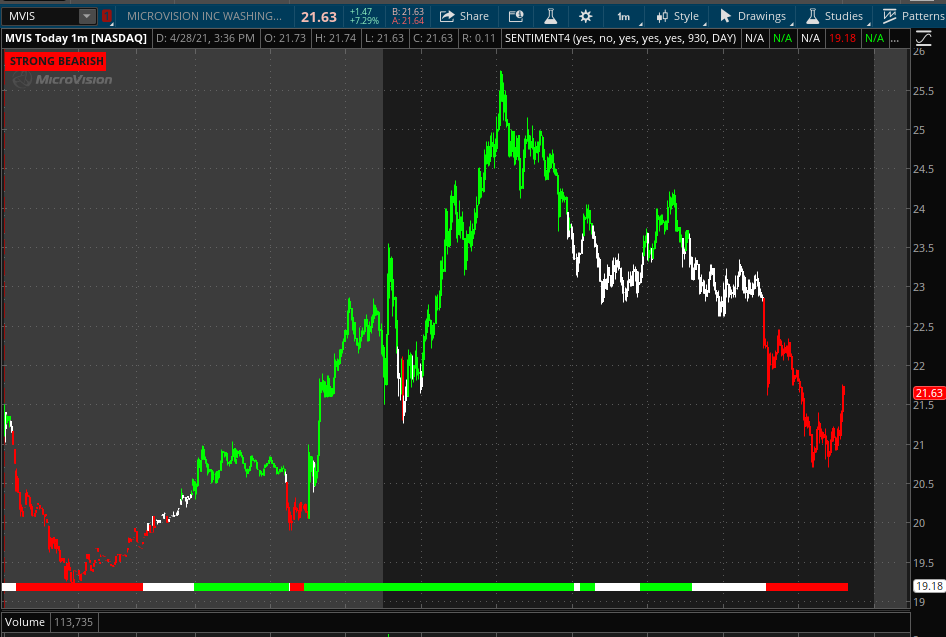Click the Volume value 113,735
946x637 pixels.
pyautogui.click(x=74, y=622)
